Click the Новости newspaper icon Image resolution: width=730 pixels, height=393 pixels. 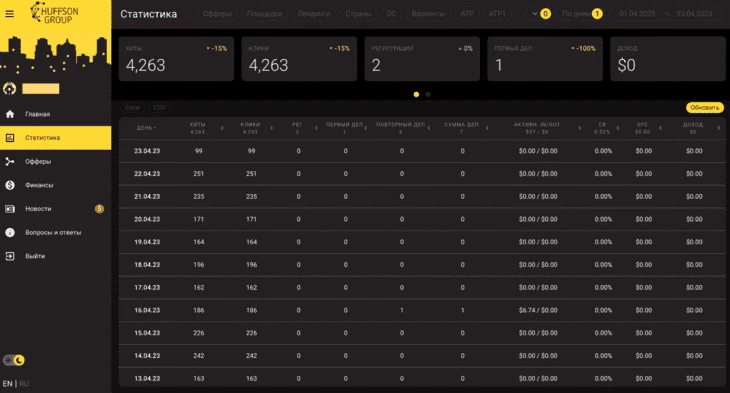[x=10, y=209]
